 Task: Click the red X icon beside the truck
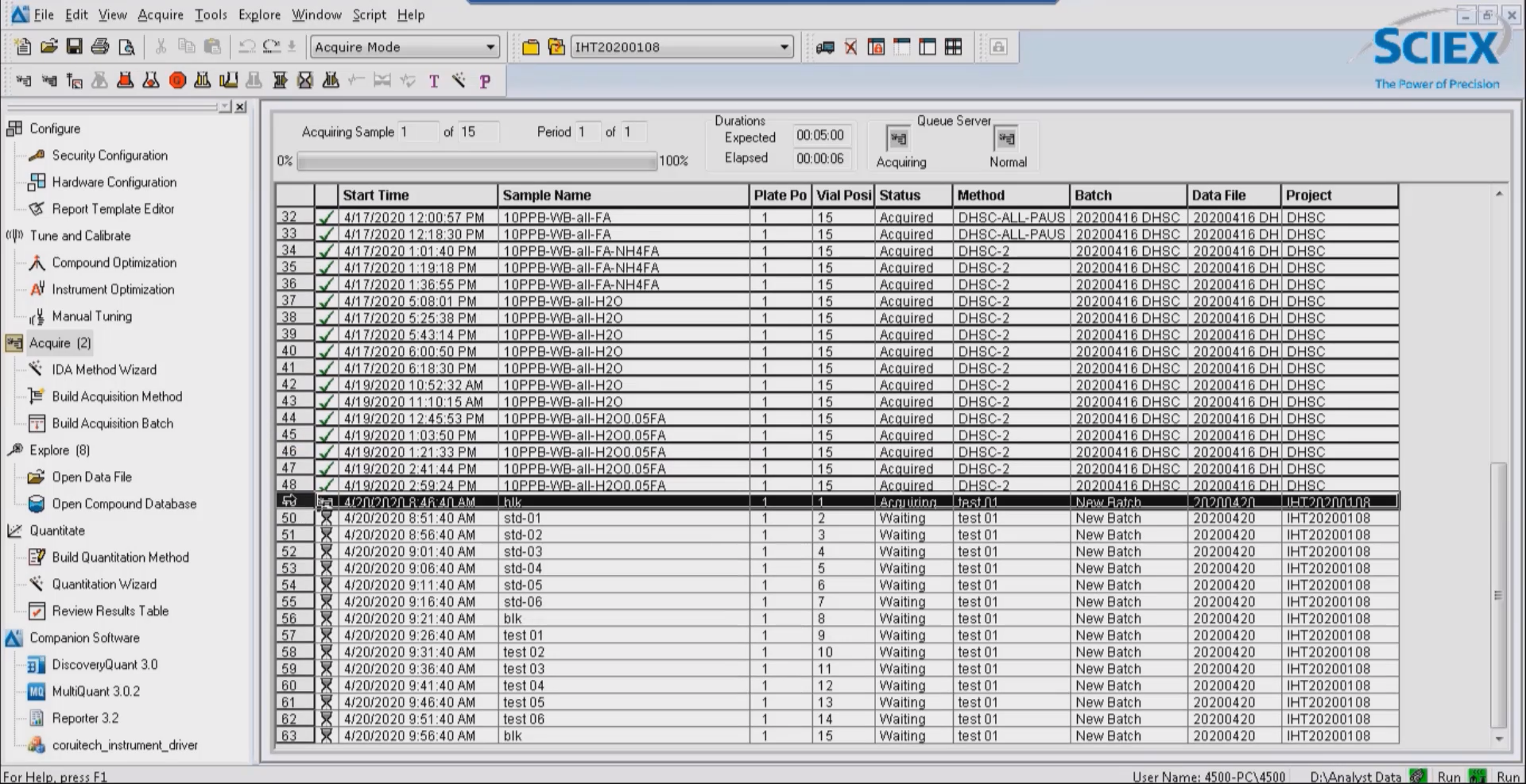[x=850, y=48]
